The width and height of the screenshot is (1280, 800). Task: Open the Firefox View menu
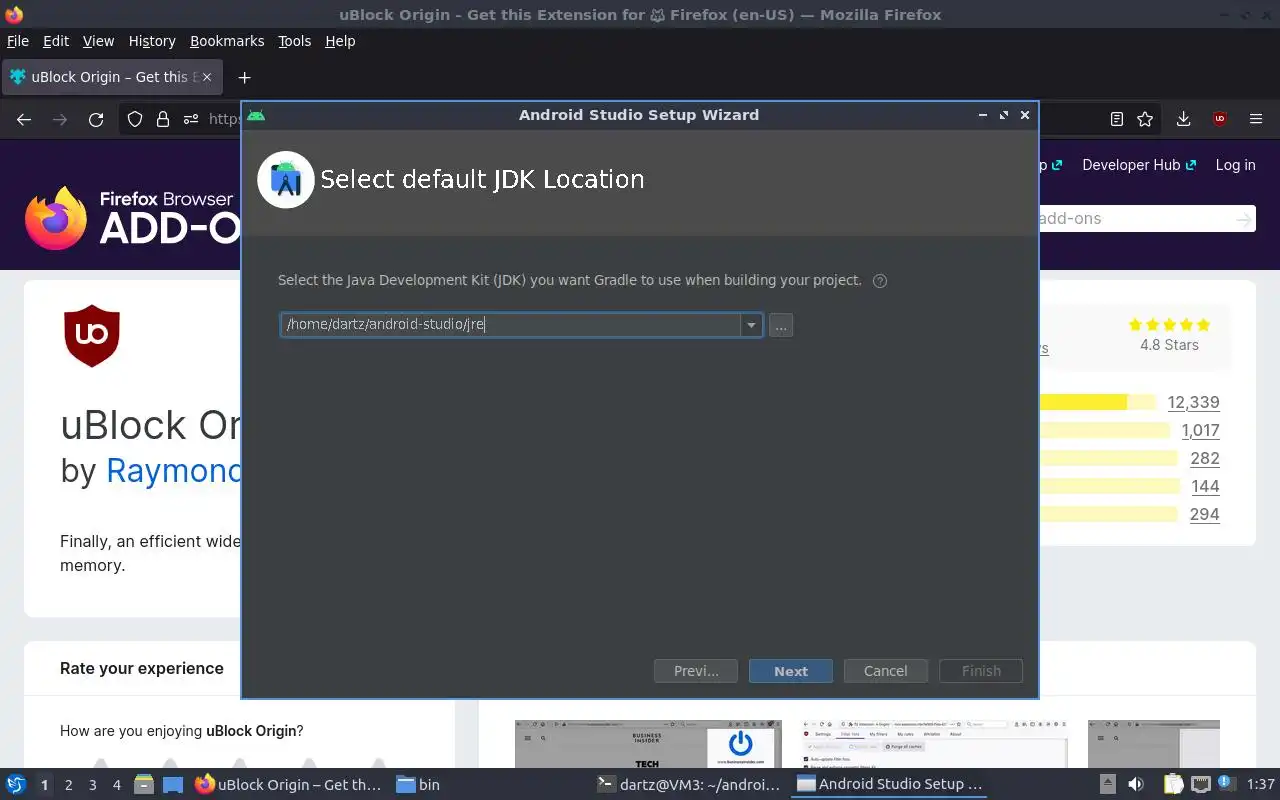coord(98,41)
